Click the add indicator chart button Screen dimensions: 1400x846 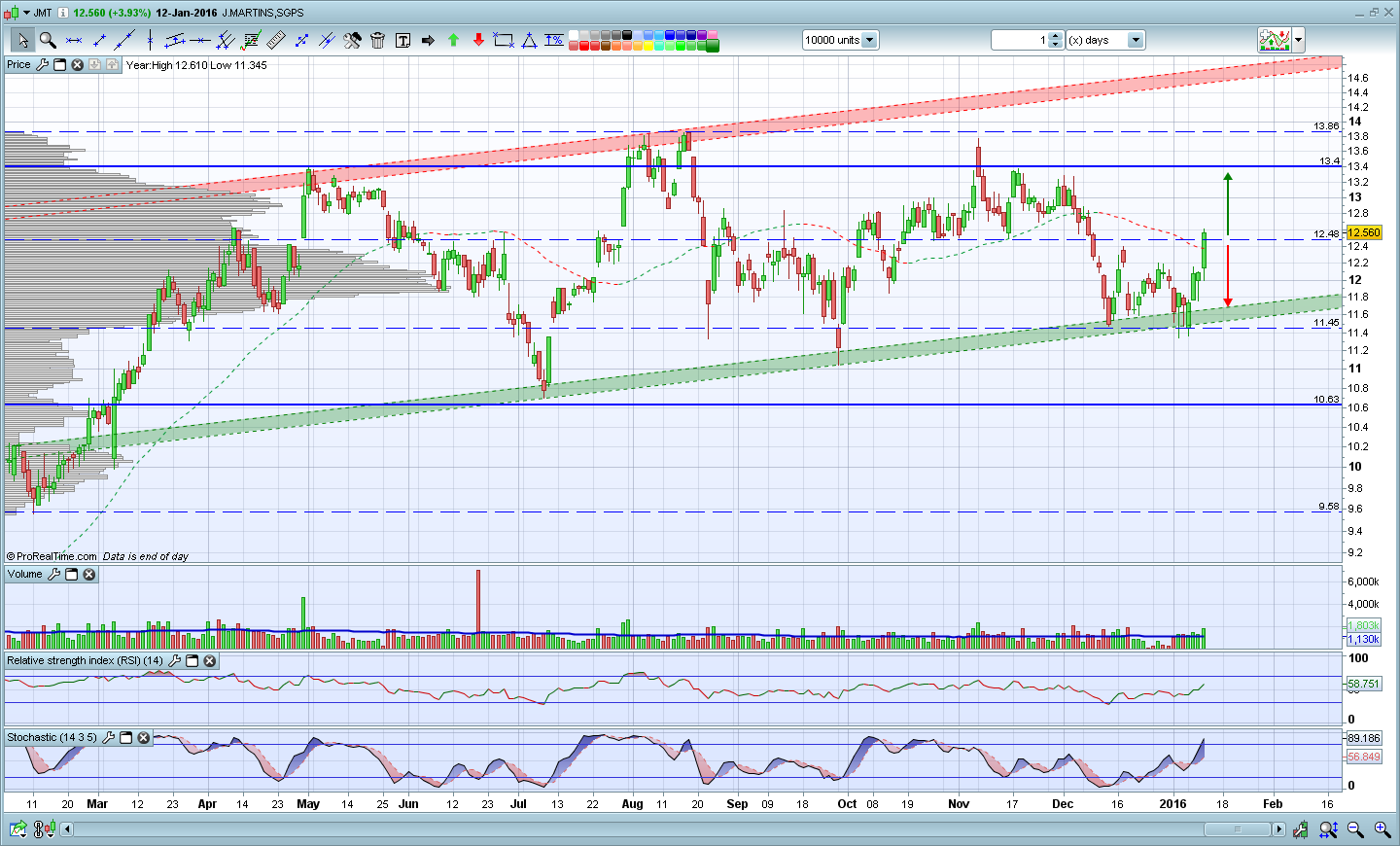[1274, 40]
